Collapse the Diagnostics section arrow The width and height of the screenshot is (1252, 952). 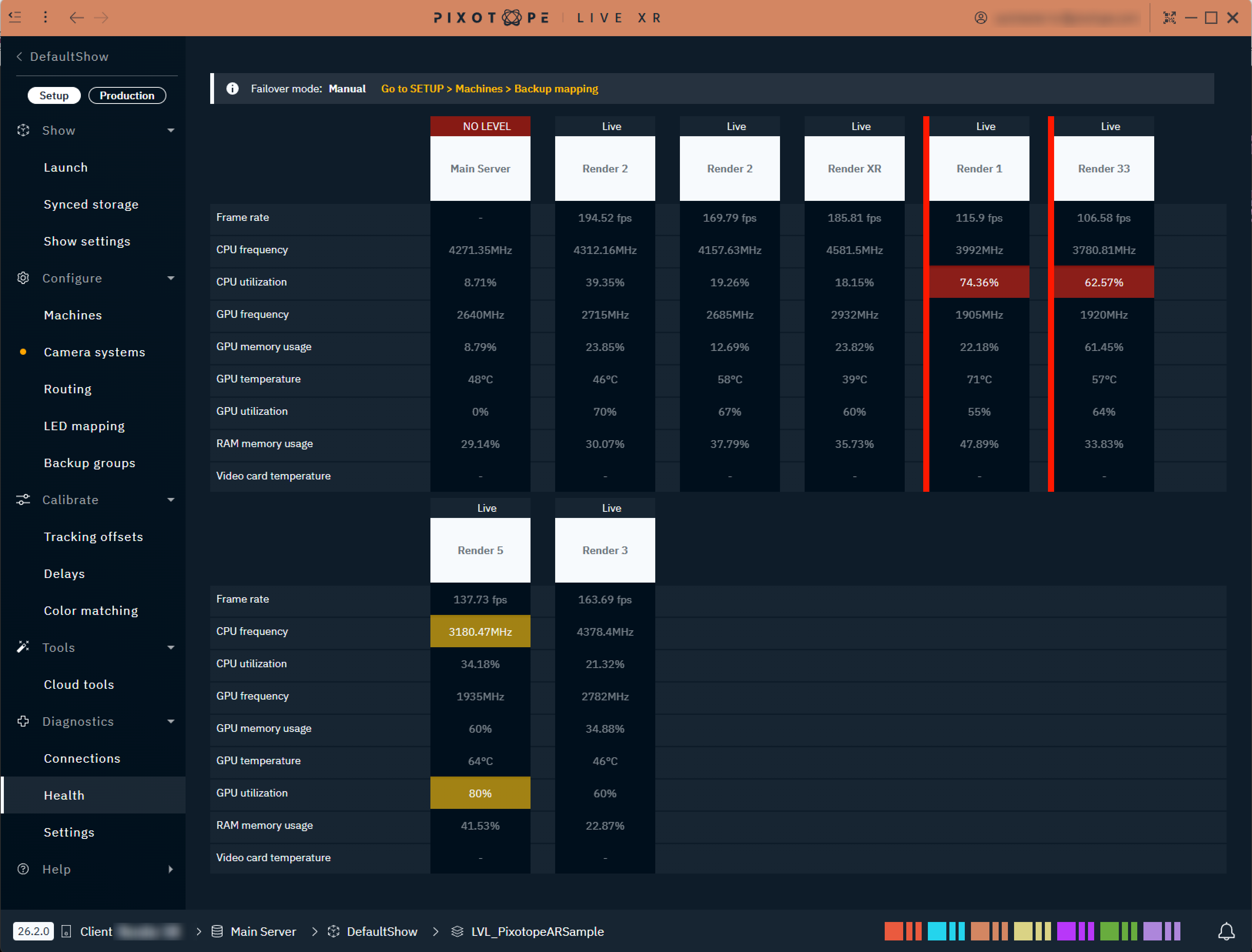[171, 722]
